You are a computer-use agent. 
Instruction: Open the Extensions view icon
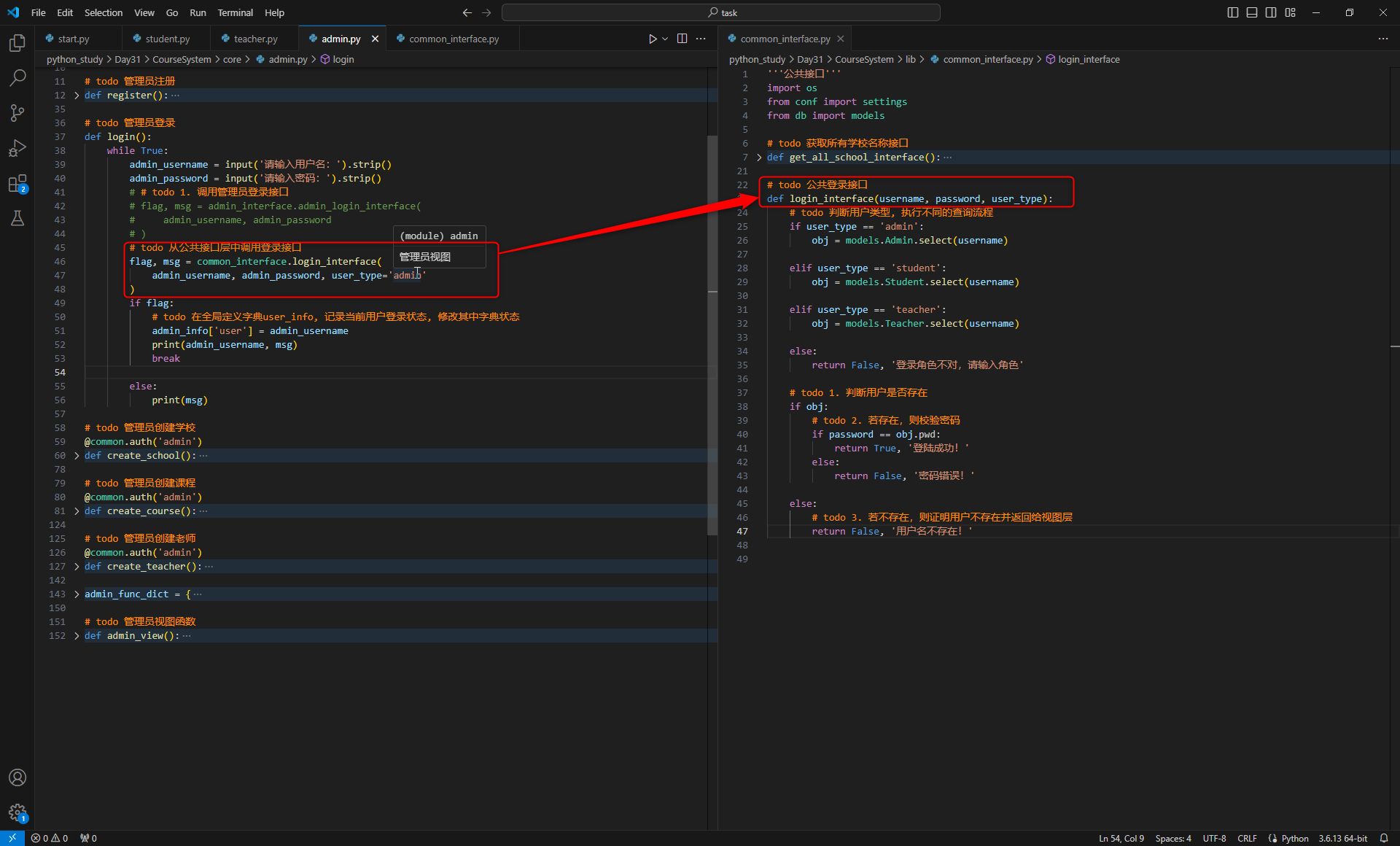[x=17, y=183]
